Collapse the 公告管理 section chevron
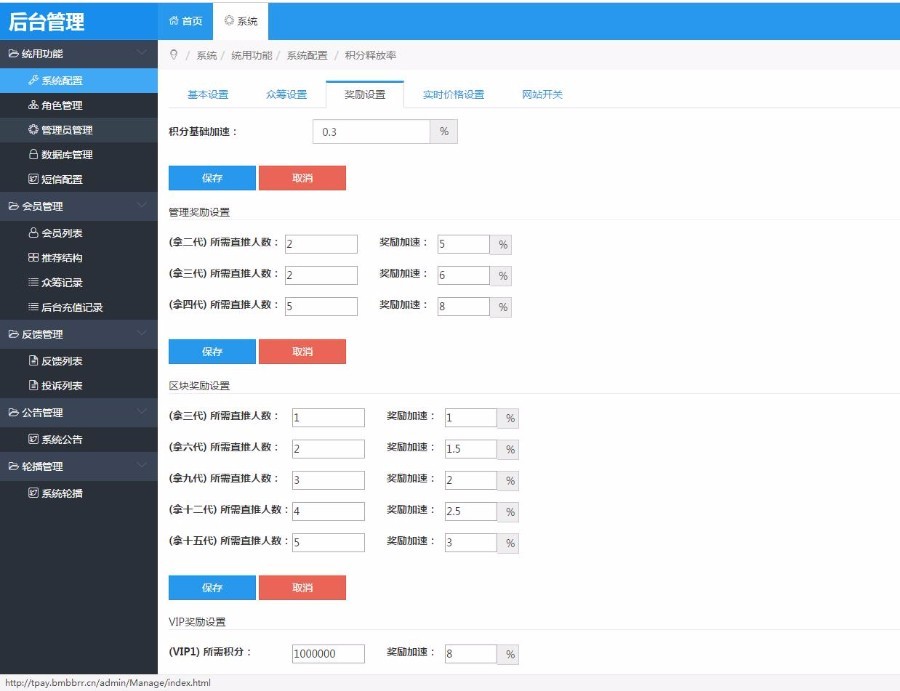900x691 pixels. coord(141,412)
